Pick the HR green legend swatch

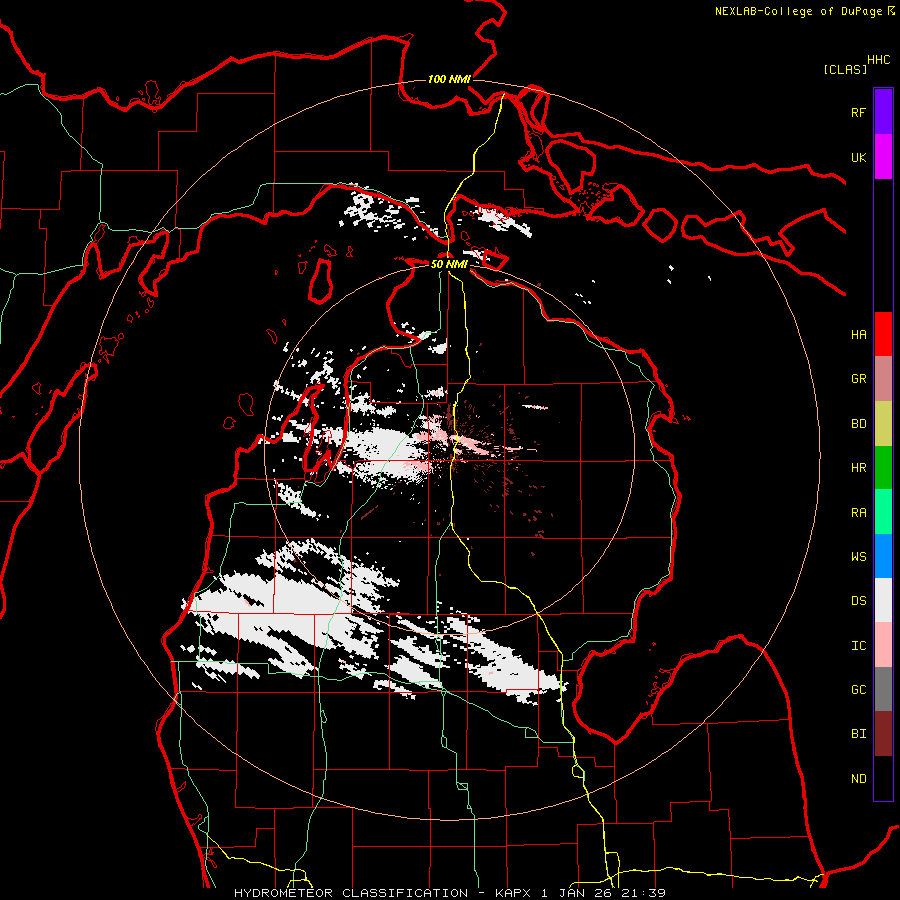[x=883, y=467]
